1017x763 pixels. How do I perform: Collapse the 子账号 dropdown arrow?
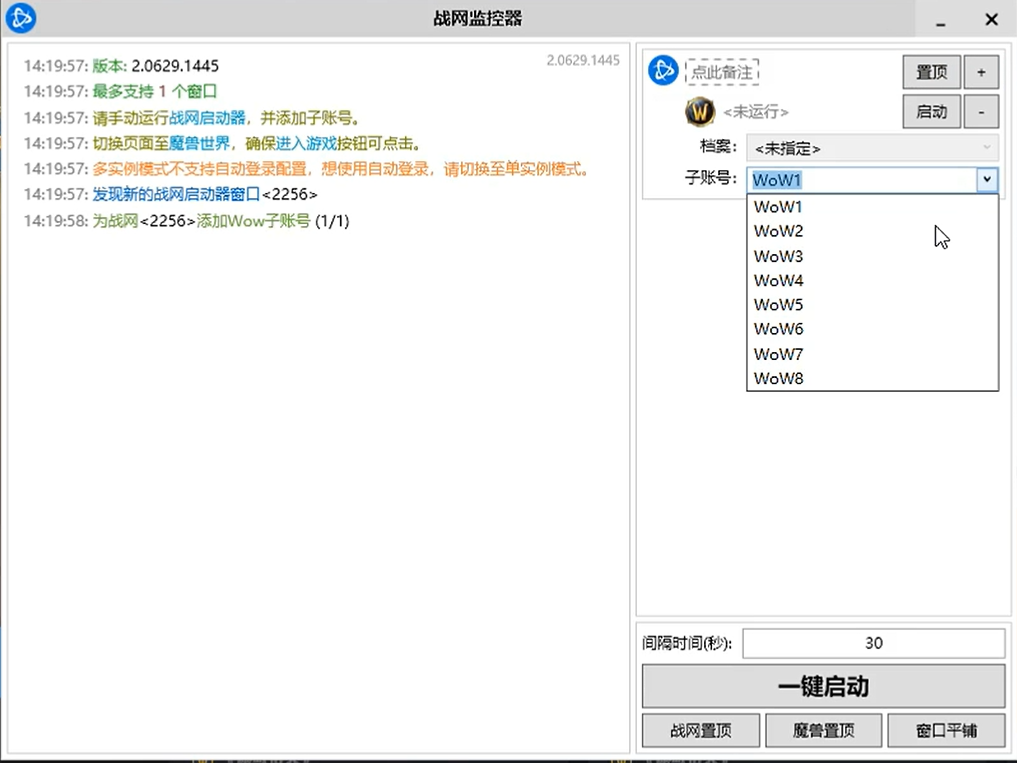point(987,179)
